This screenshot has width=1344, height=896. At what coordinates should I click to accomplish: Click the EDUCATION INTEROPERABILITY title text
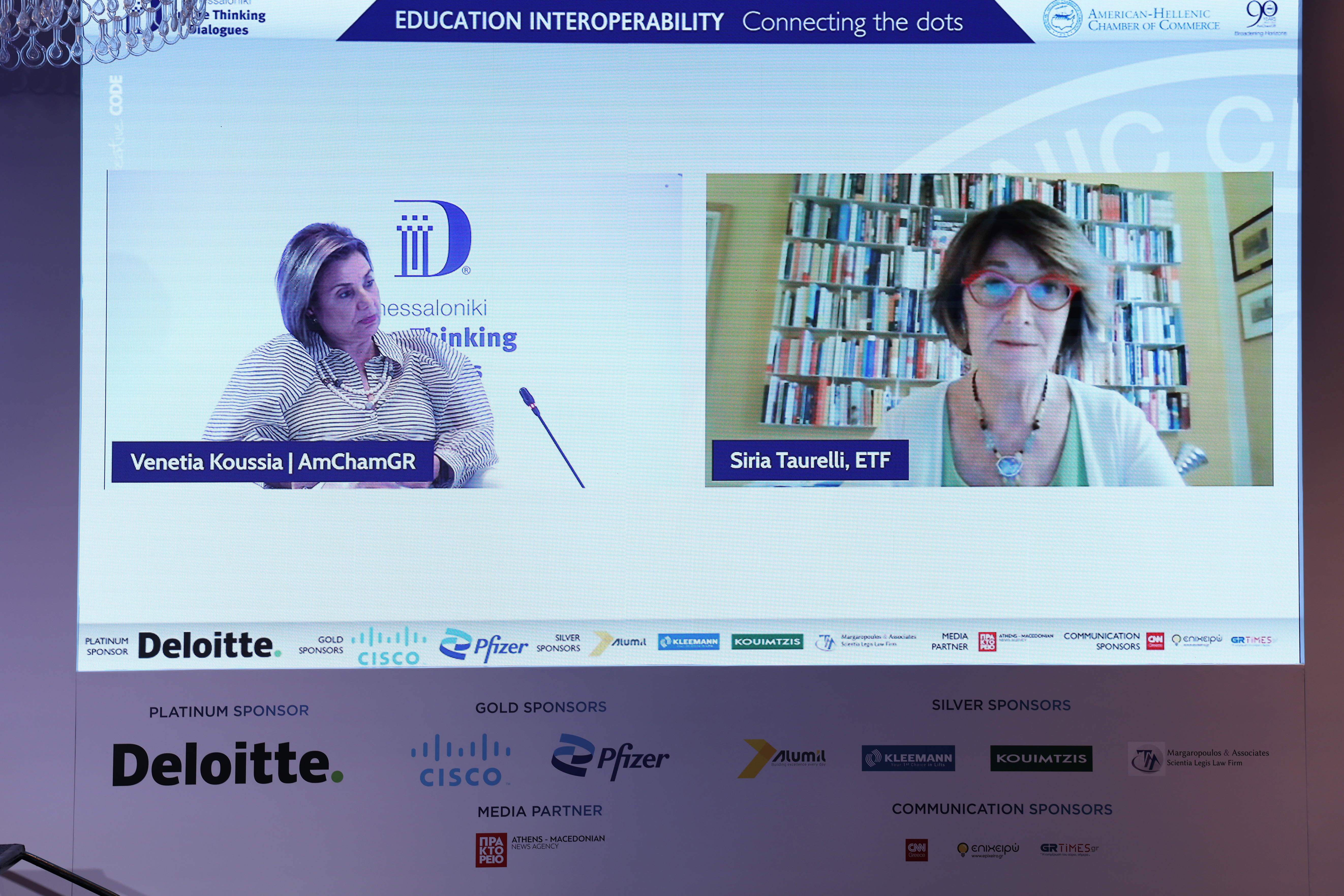click(x=559, y=21)
